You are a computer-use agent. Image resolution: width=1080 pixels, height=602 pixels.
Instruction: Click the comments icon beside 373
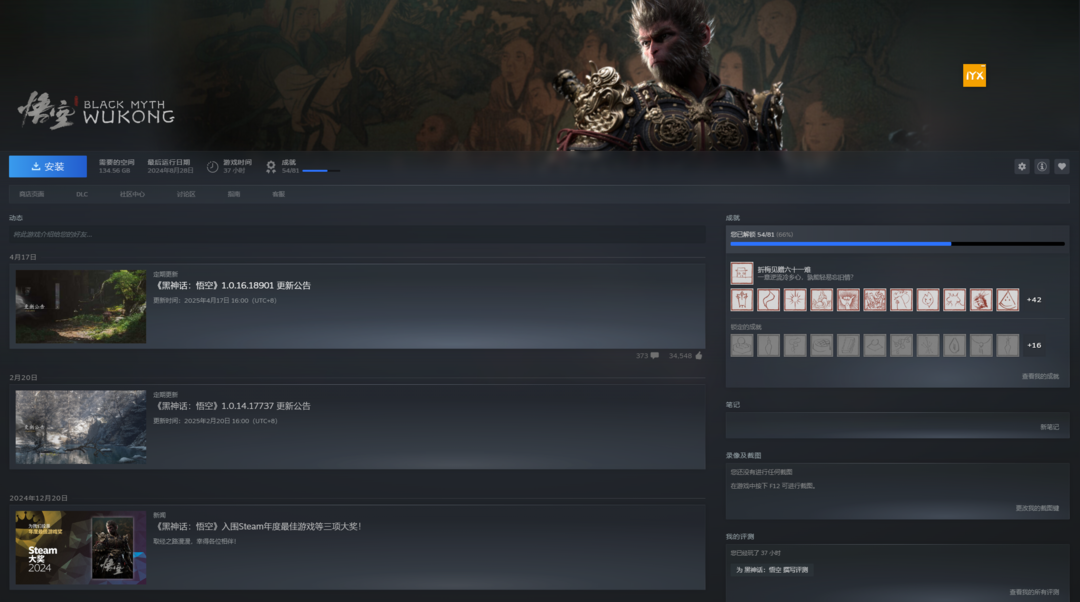654,355
